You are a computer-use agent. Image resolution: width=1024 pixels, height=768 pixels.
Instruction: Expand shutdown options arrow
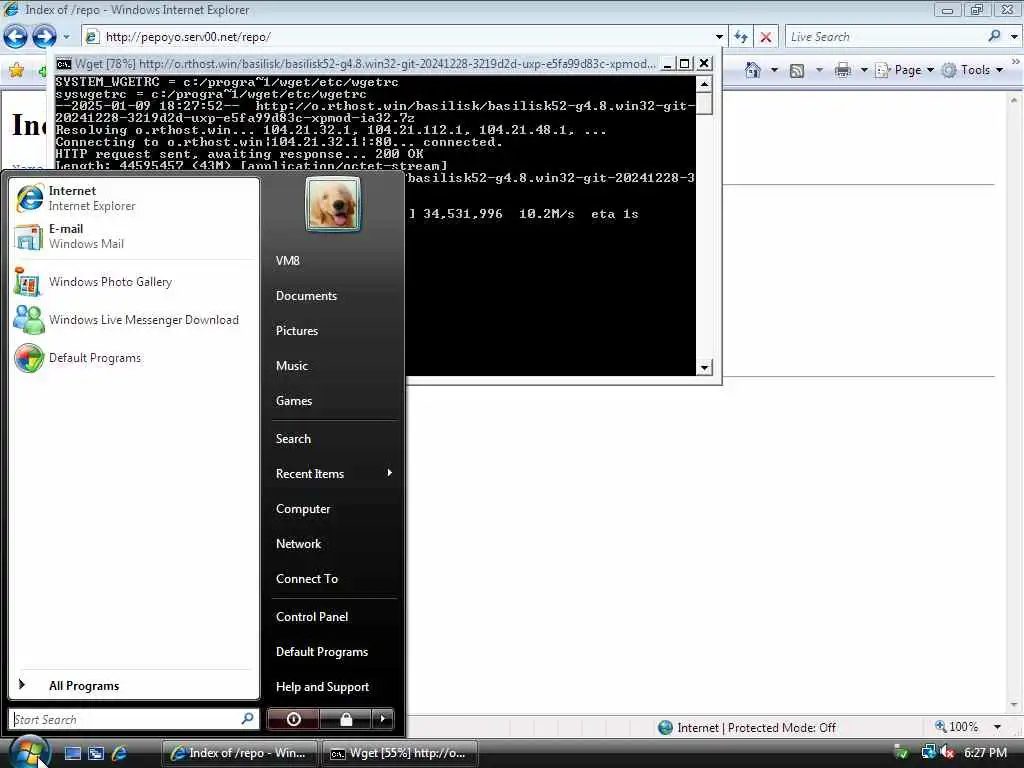click(383, 719)
